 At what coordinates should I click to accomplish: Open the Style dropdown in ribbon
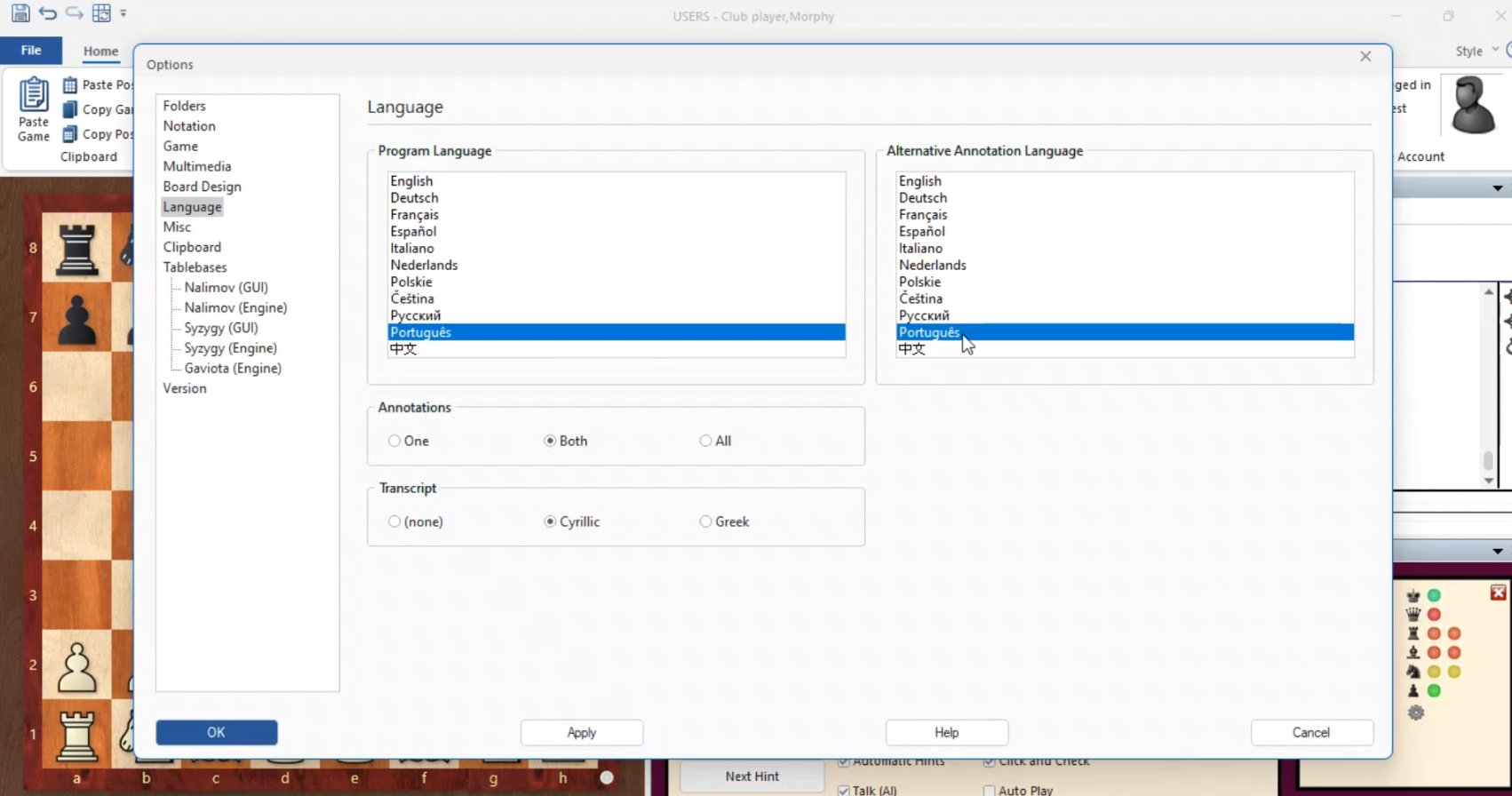click(1476, 52)
